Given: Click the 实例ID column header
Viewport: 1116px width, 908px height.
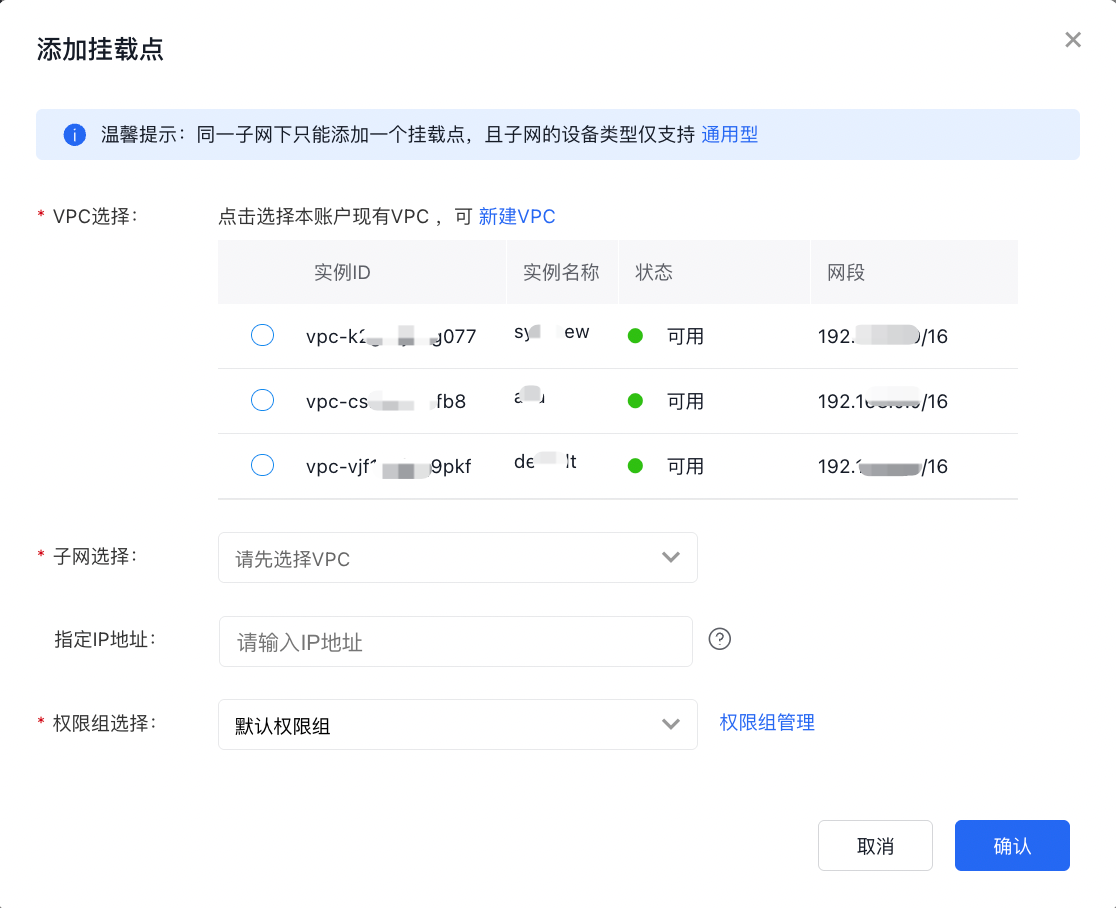Looking at the screenshot, I should (342, 273).
